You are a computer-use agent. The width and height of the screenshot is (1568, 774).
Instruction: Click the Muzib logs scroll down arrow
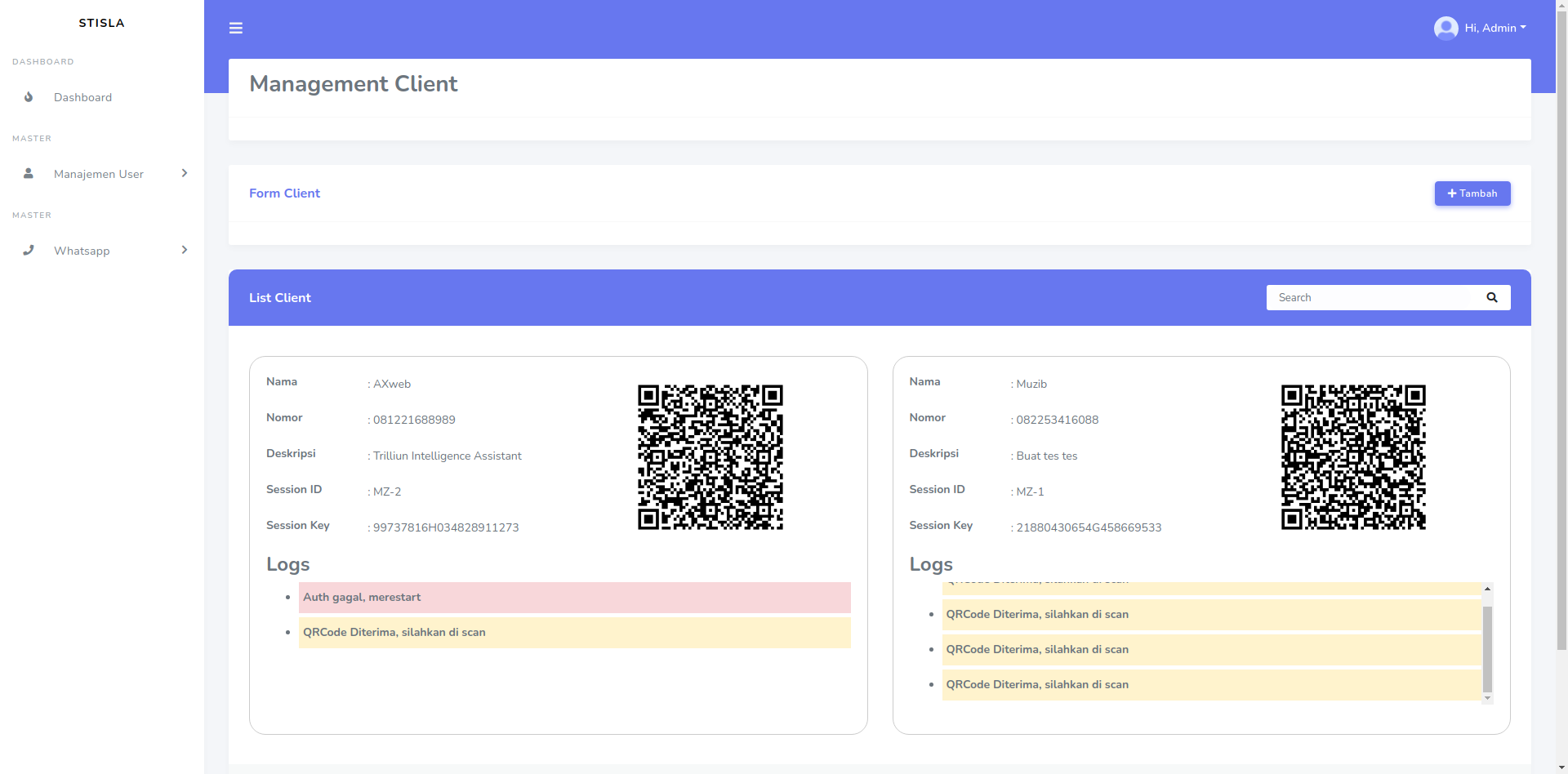pyautogui.click(x=1487, y=699)
